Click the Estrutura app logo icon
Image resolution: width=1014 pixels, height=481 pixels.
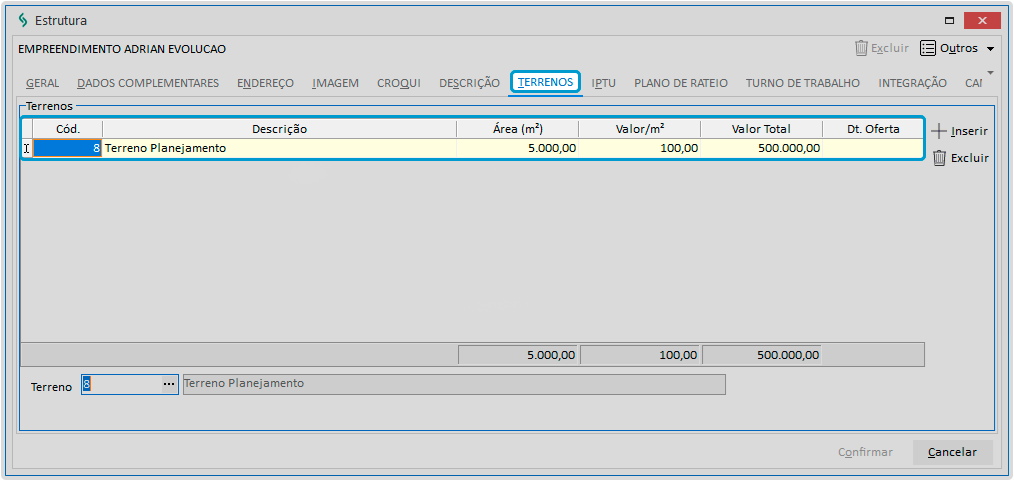[23, 21]
